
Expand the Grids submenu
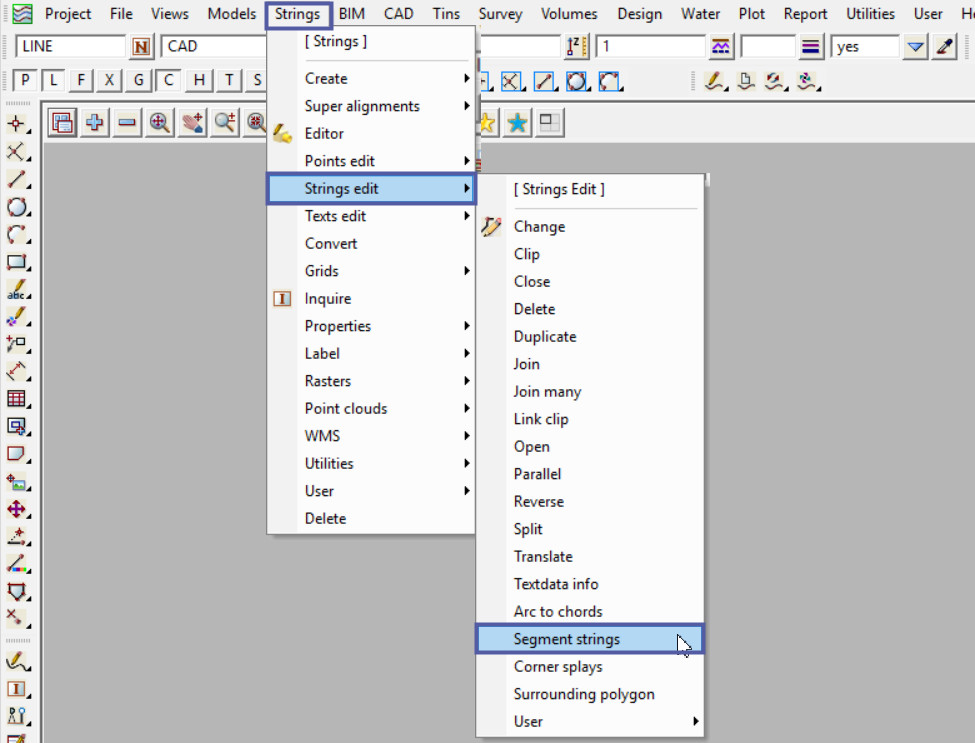pos(371,271)
